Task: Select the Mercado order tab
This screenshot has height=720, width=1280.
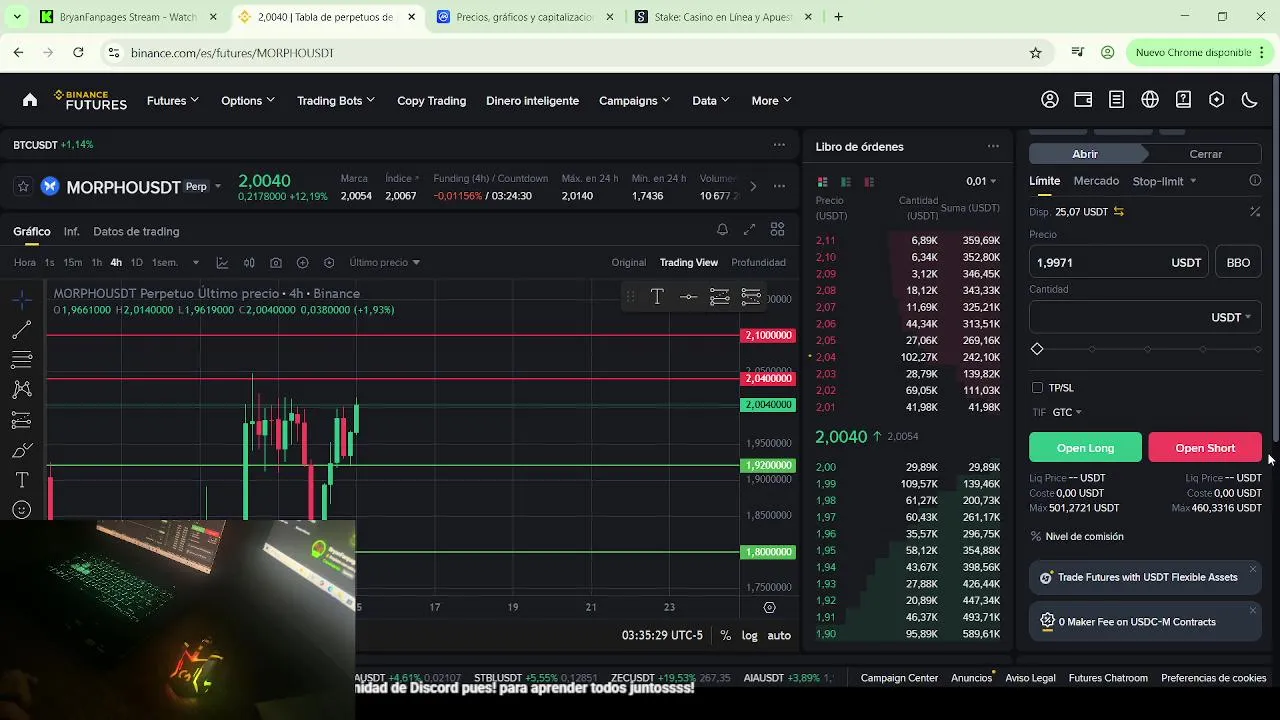Action: click(1096, 181)
